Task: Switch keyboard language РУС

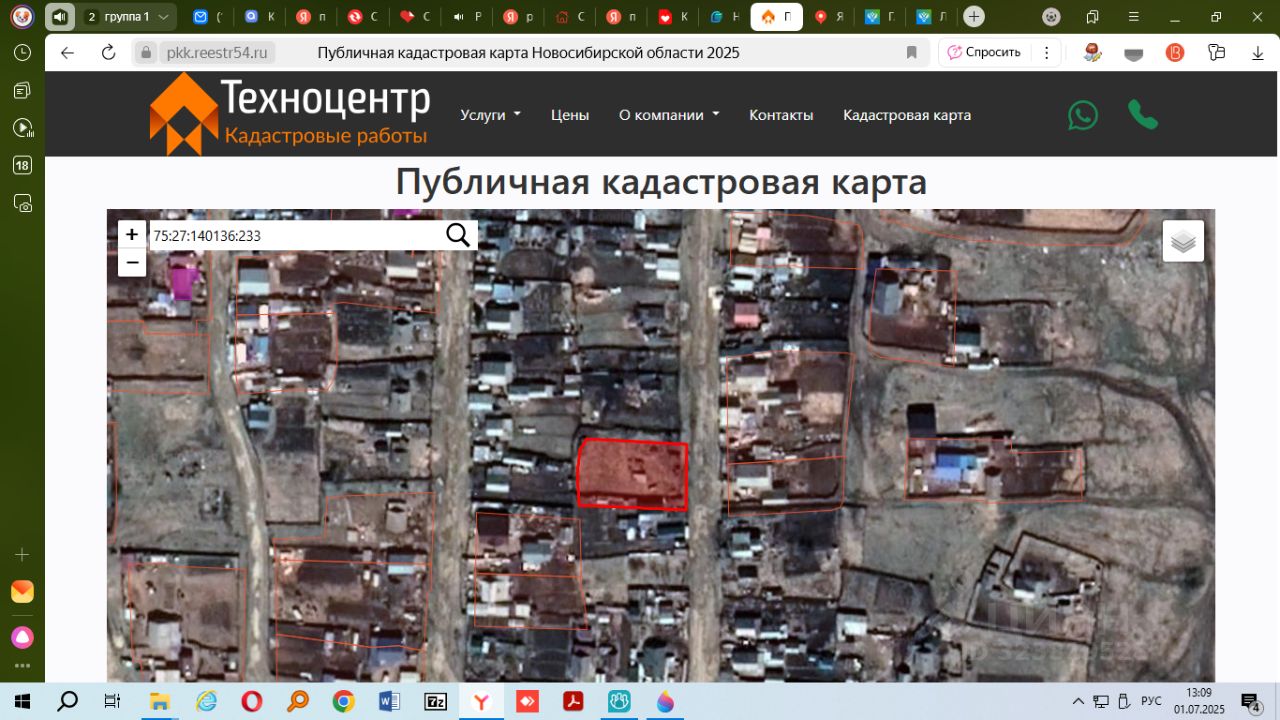Action: (x=1151, y=701)
